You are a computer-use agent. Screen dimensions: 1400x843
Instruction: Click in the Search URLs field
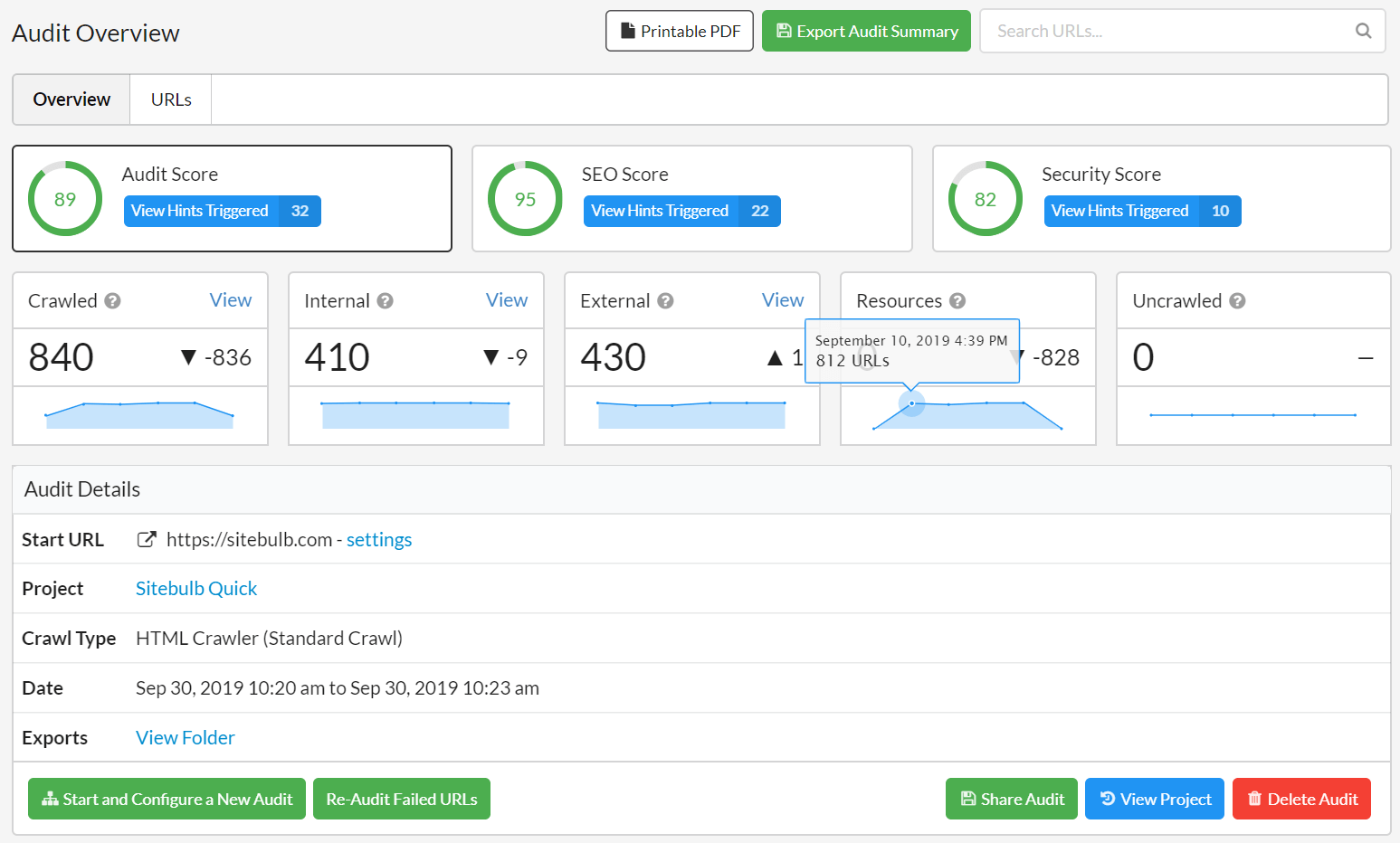pos(1167,32)
